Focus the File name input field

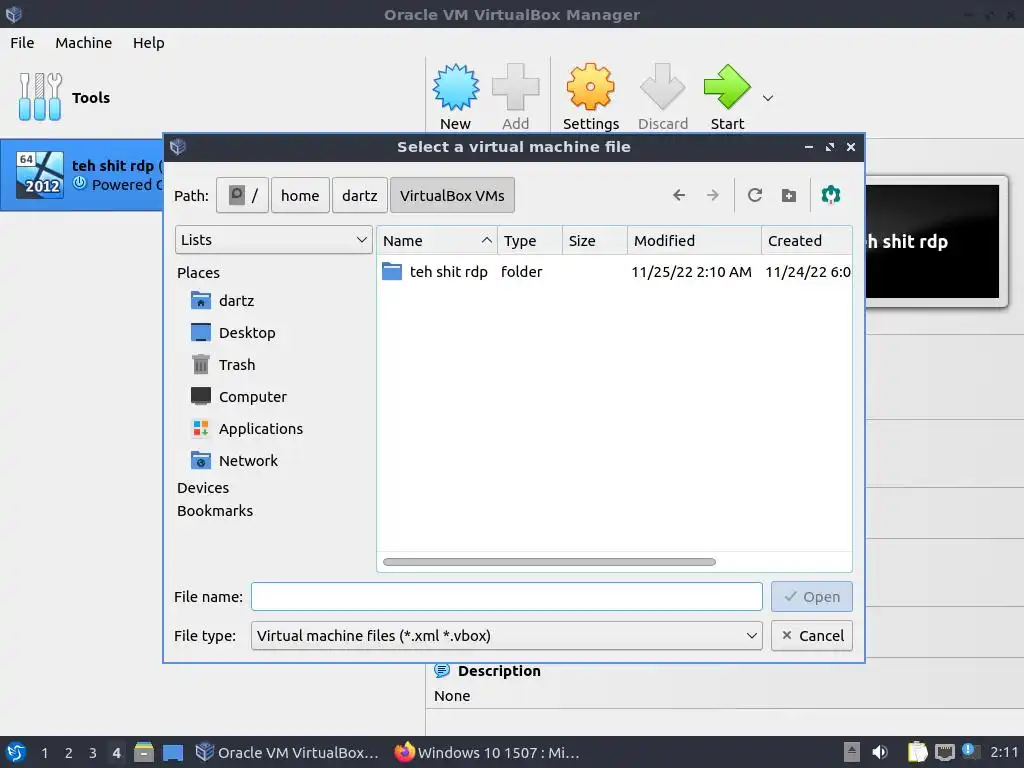[507, 597]
